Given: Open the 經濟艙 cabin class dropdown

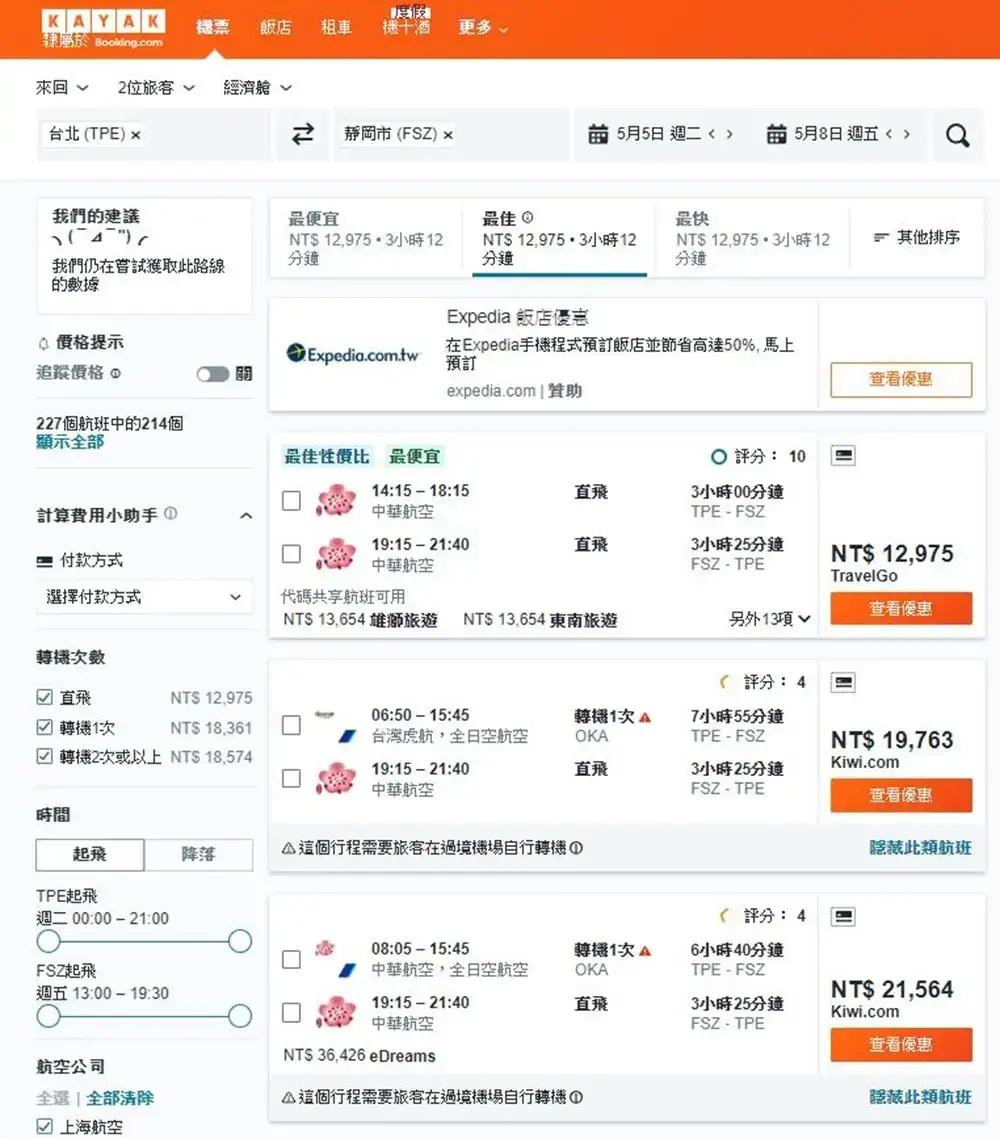Looking at the screenshot, I should tap(255, 87).
